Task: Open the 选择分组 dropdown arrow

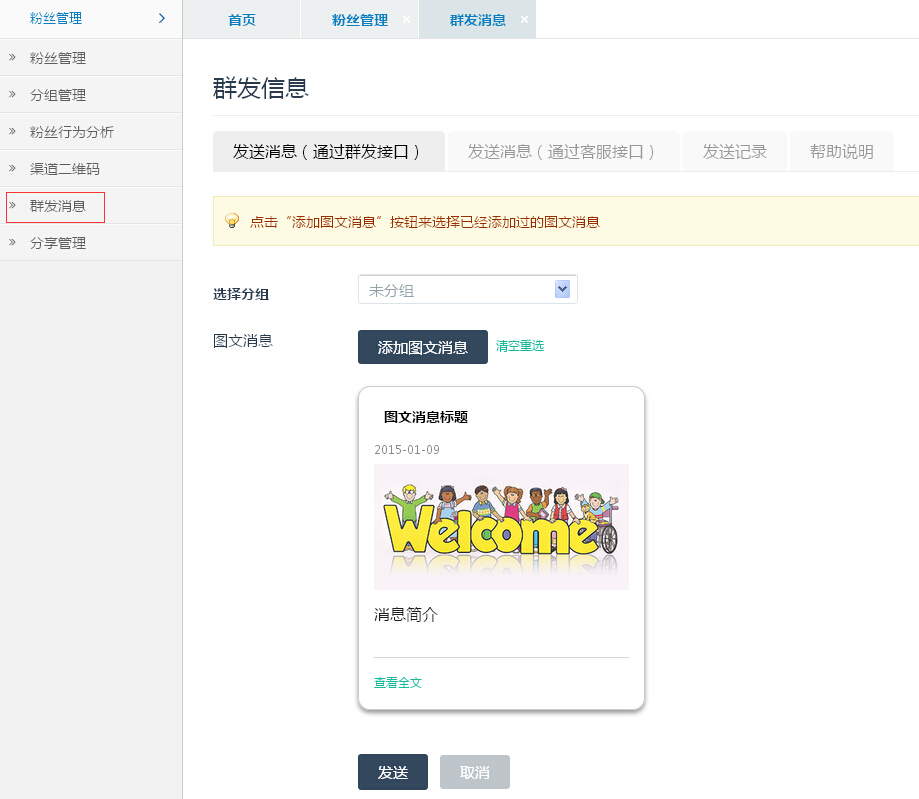Action: pyautogui.click(x=562, y=290)
